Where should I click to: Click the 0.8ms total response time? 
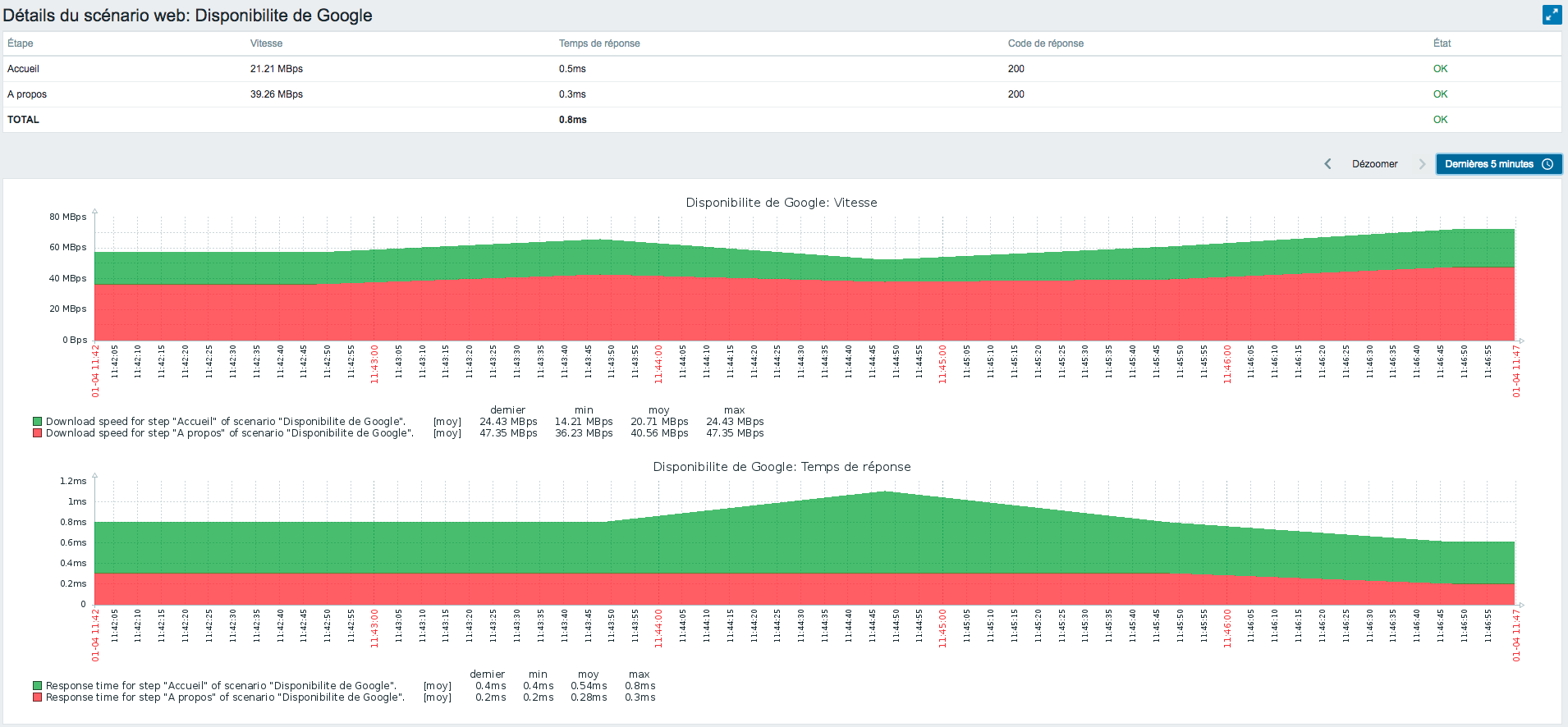[x=573, y=120]
